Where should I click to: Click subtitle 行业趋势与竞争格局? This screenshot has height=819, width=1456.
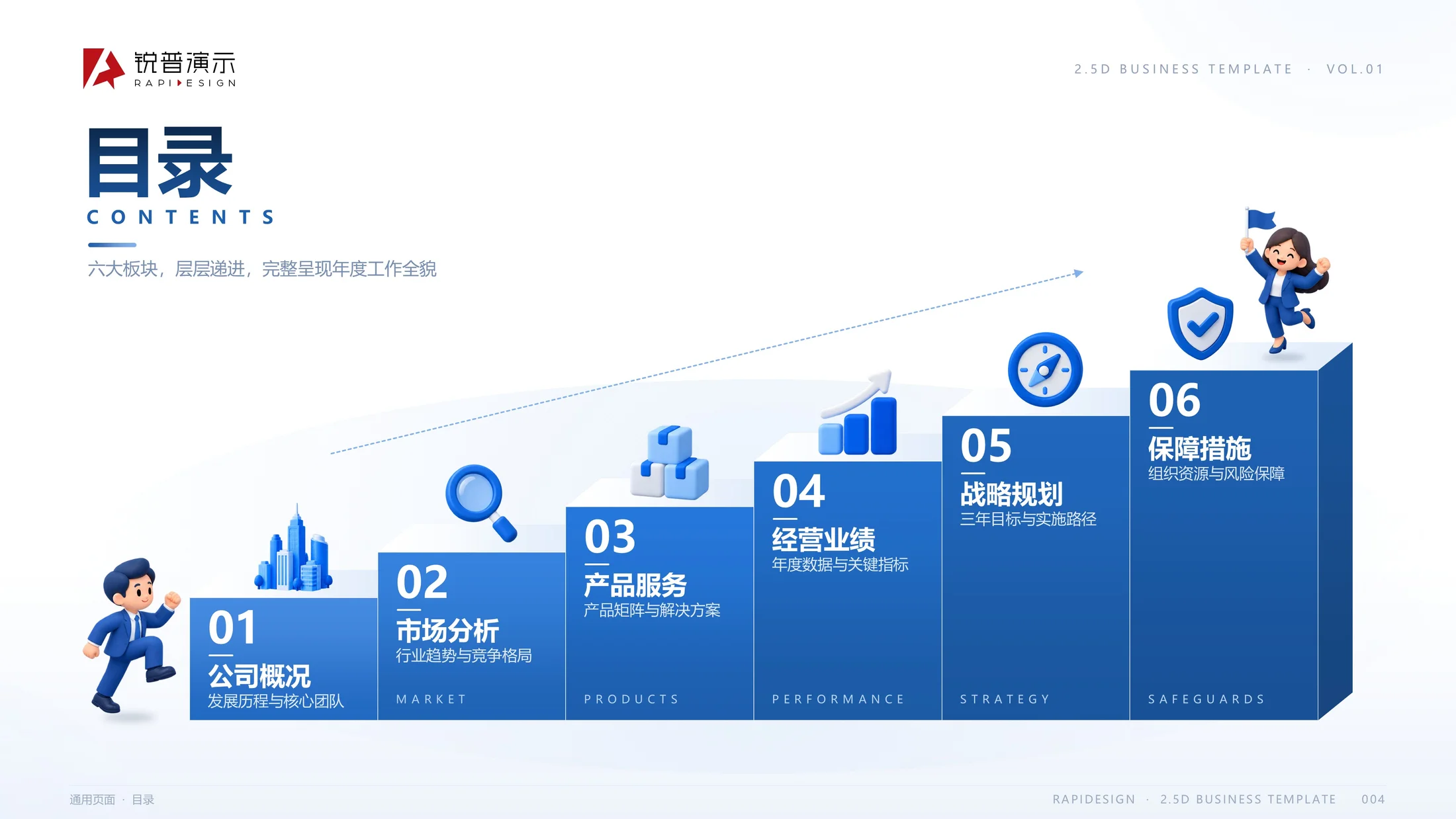[x=464, y=656]
